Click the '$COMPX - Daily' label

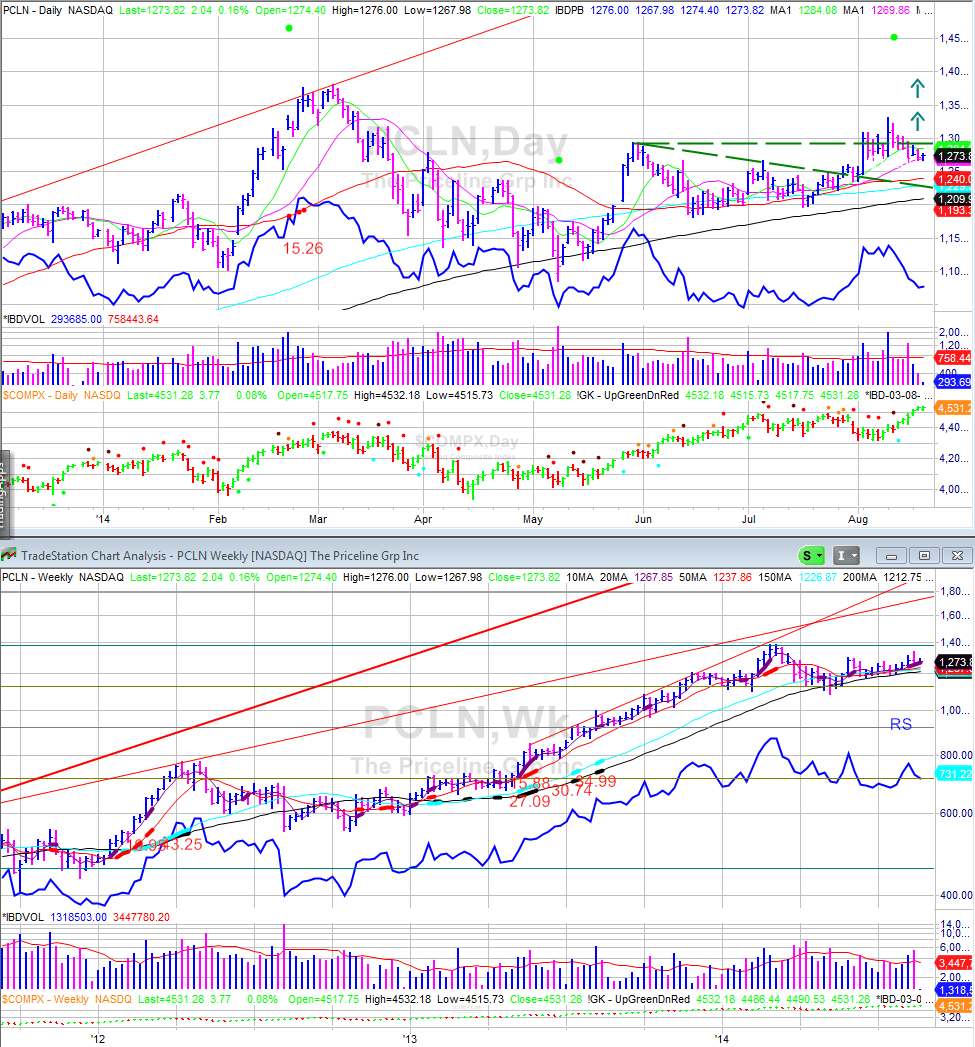tap(40, 395)
